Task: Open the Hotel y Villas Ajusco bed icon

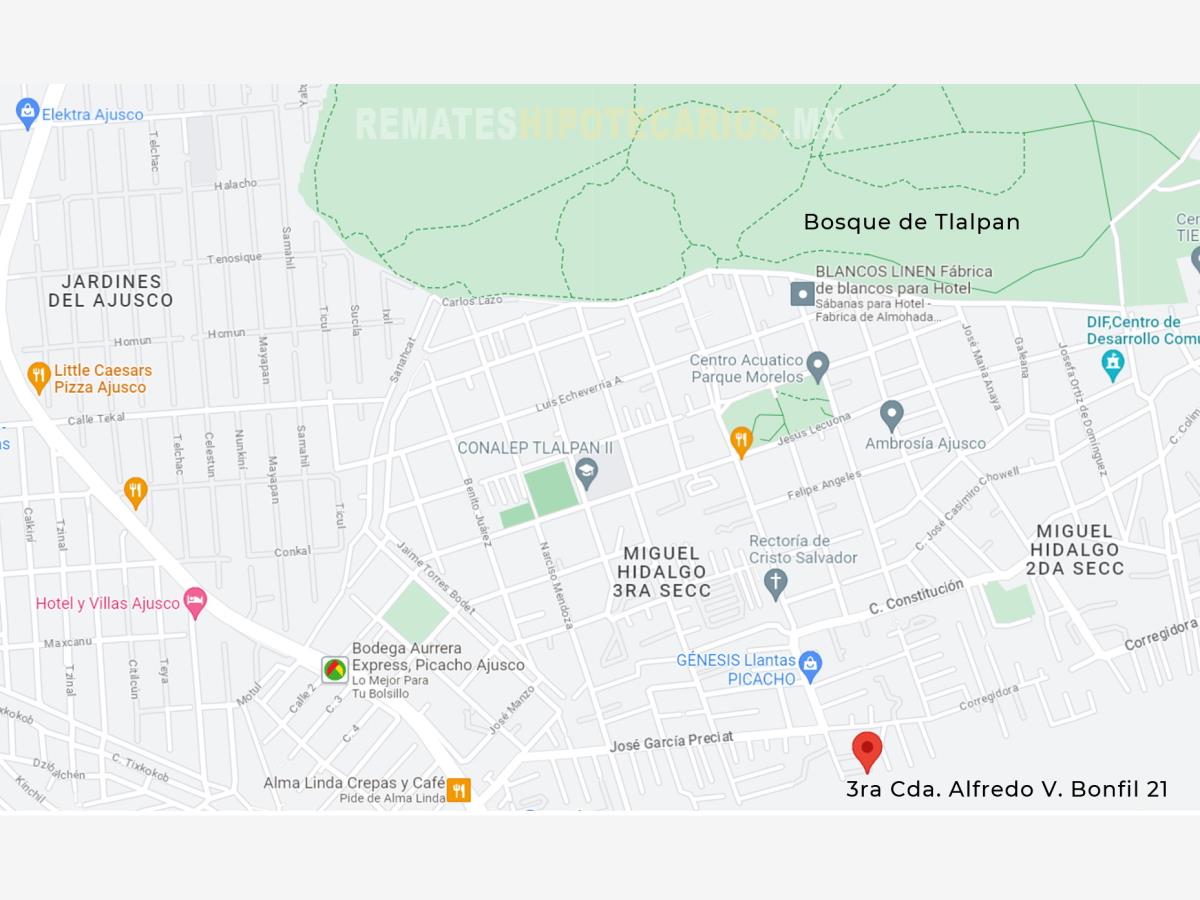Action: click(195, 602)
